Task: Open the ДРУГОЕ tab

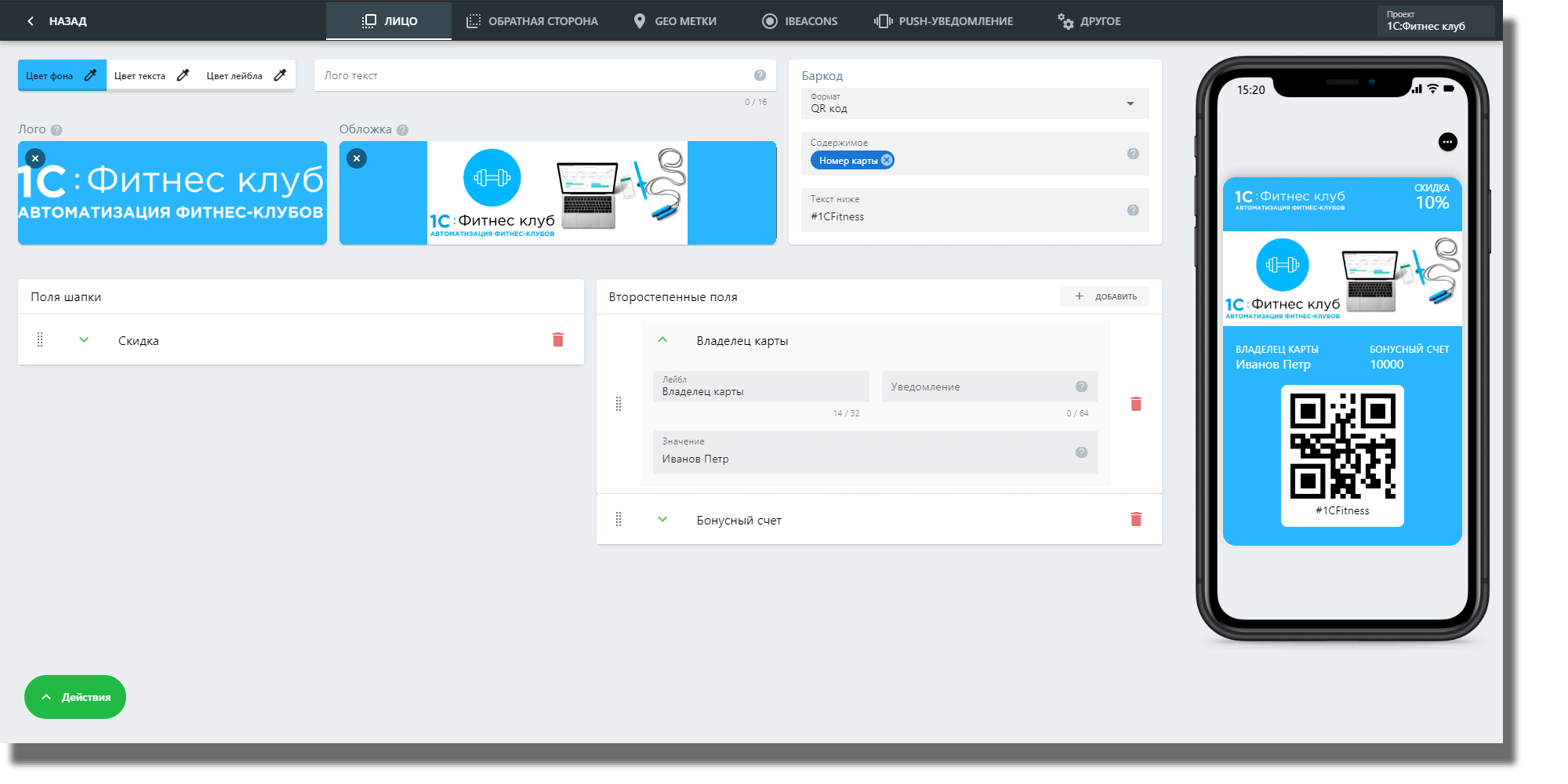Action: point(1089,21)
